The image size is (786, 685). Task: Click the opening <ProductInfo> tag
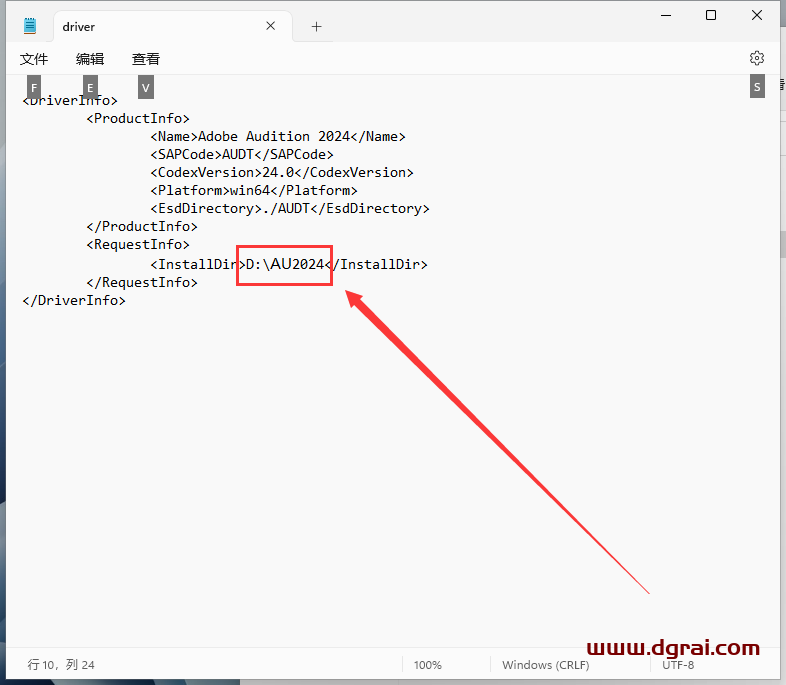click(x=138, y=118)
